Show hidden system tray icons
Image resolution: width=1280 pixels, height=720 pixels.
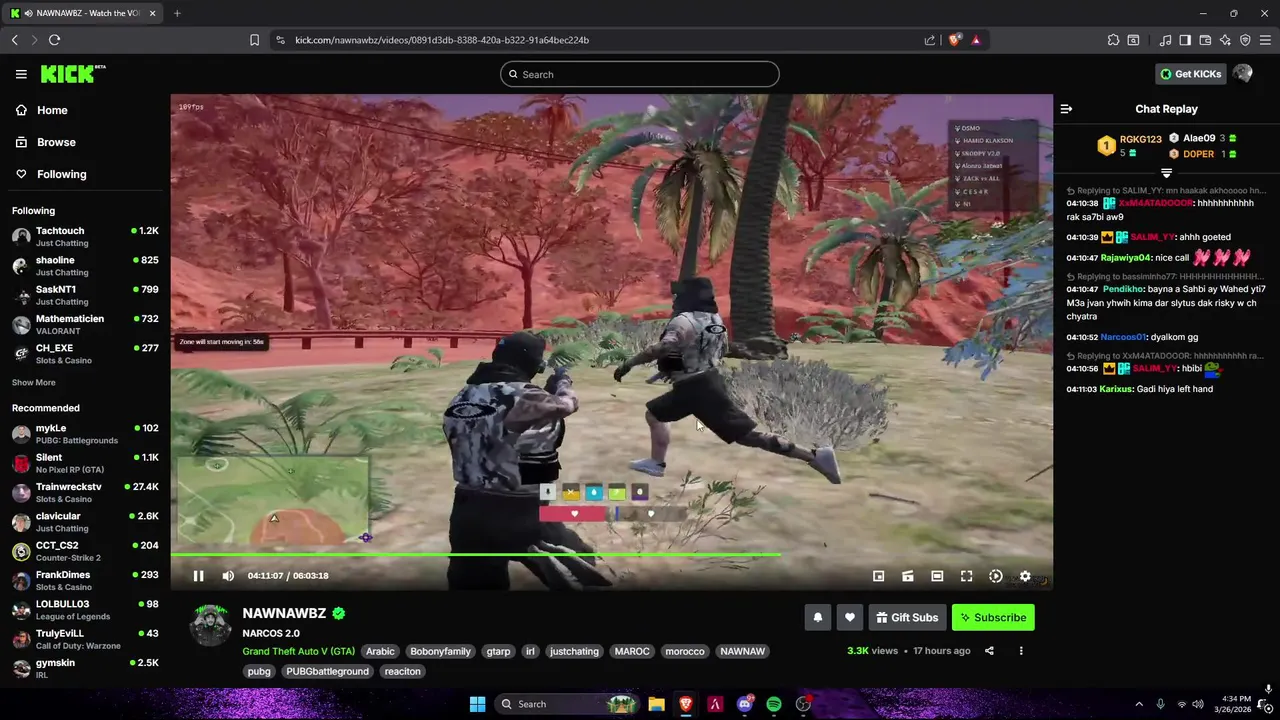click(x=1138, y=704)
